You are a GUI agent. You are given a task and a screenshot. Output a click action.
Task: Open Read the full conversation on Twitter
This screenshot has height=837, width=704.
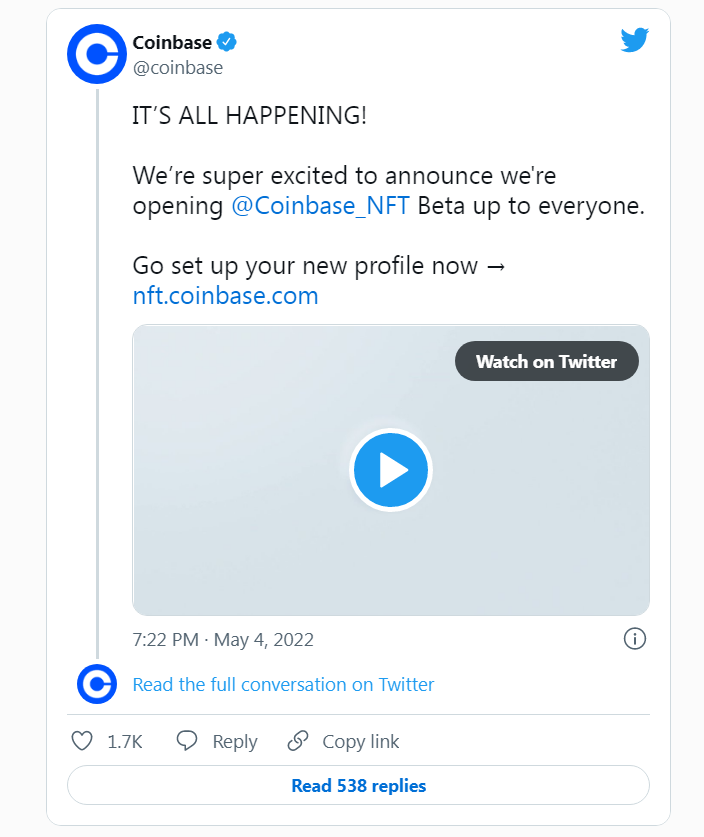pyautogui.click(x=283, y=684)
